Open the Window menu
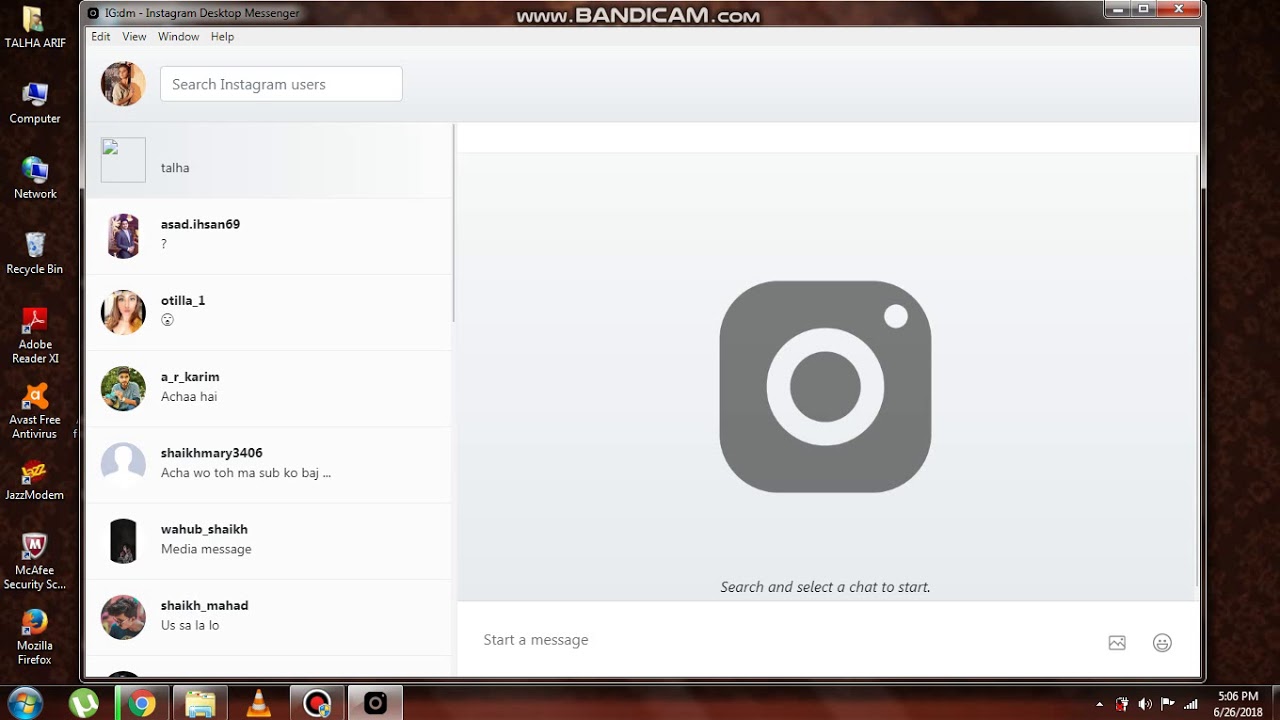Image resolution: width=1280 pixels, height=720 pixels. tap(178, 37)
